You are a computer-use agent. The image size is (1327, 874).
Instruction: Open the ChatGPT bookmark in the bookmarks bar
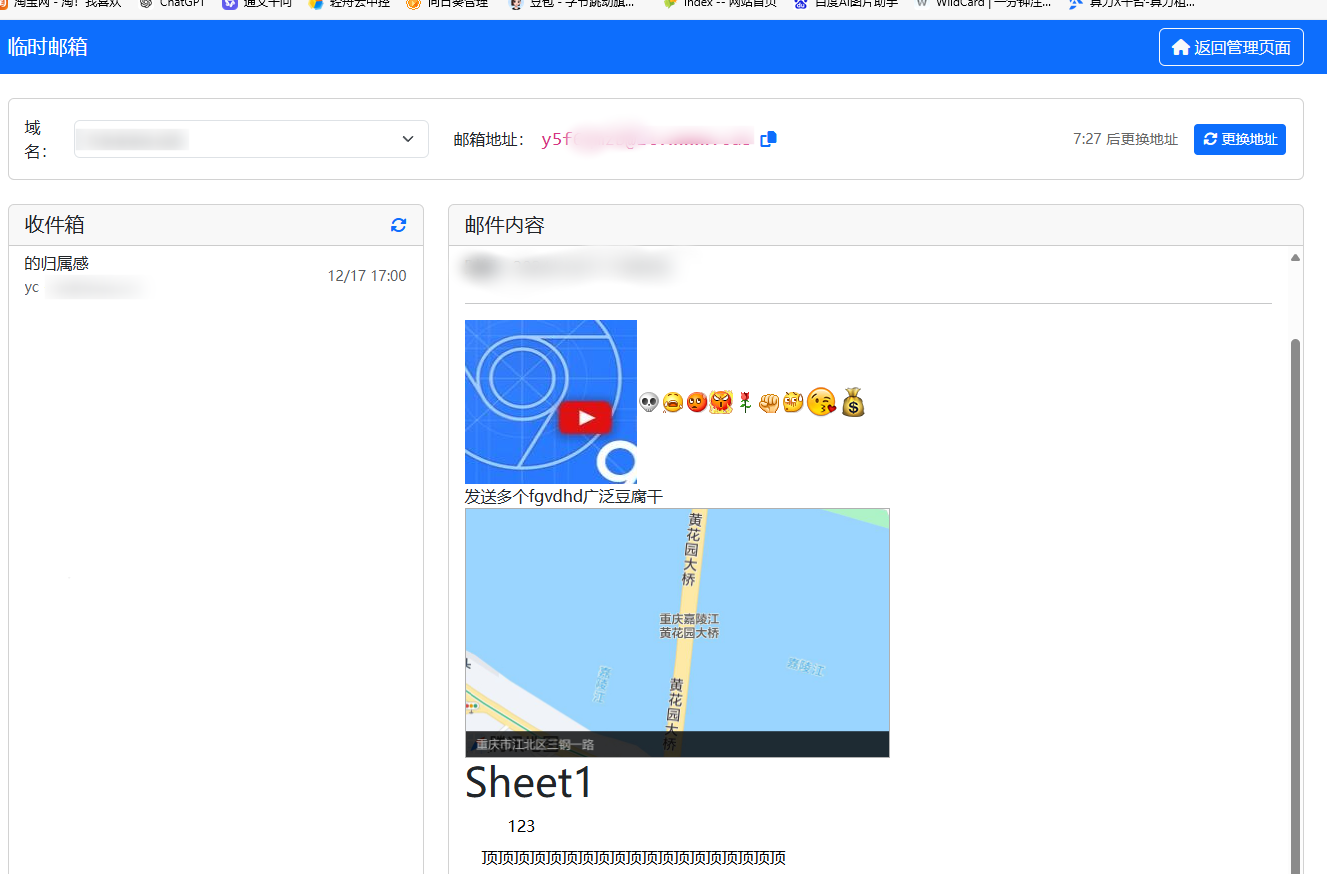[180, 4]
